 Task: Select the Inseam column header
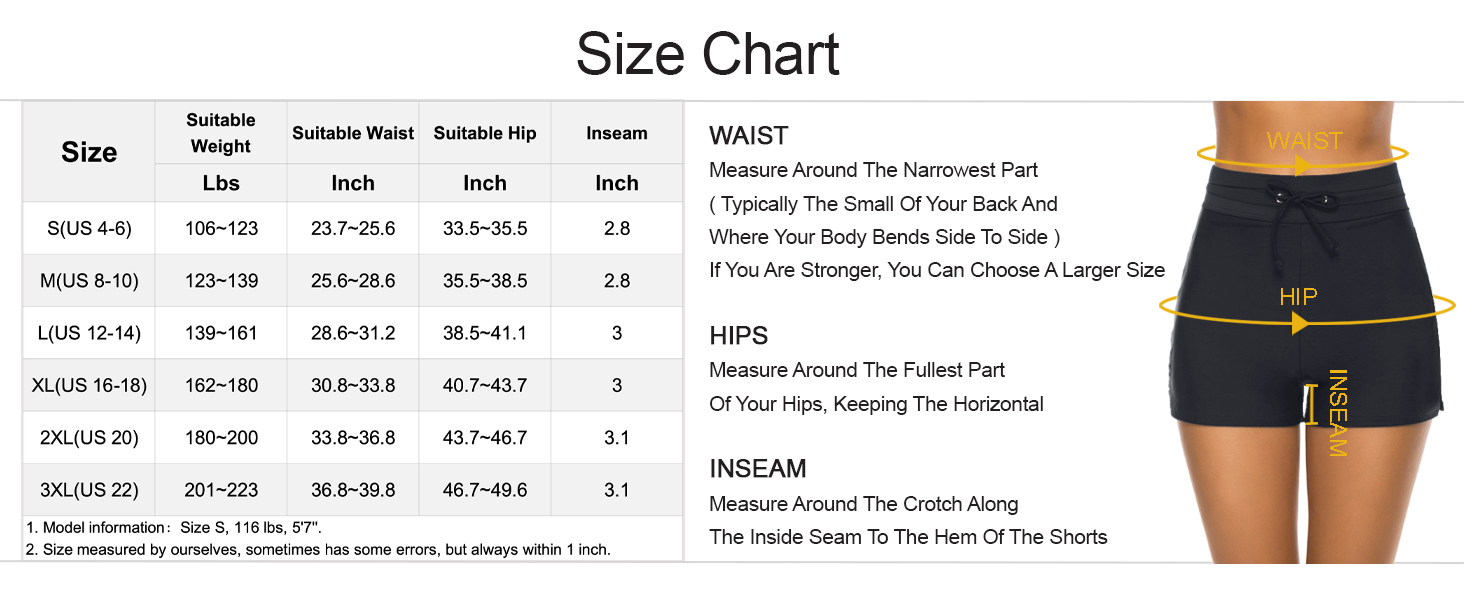(617, 133)
